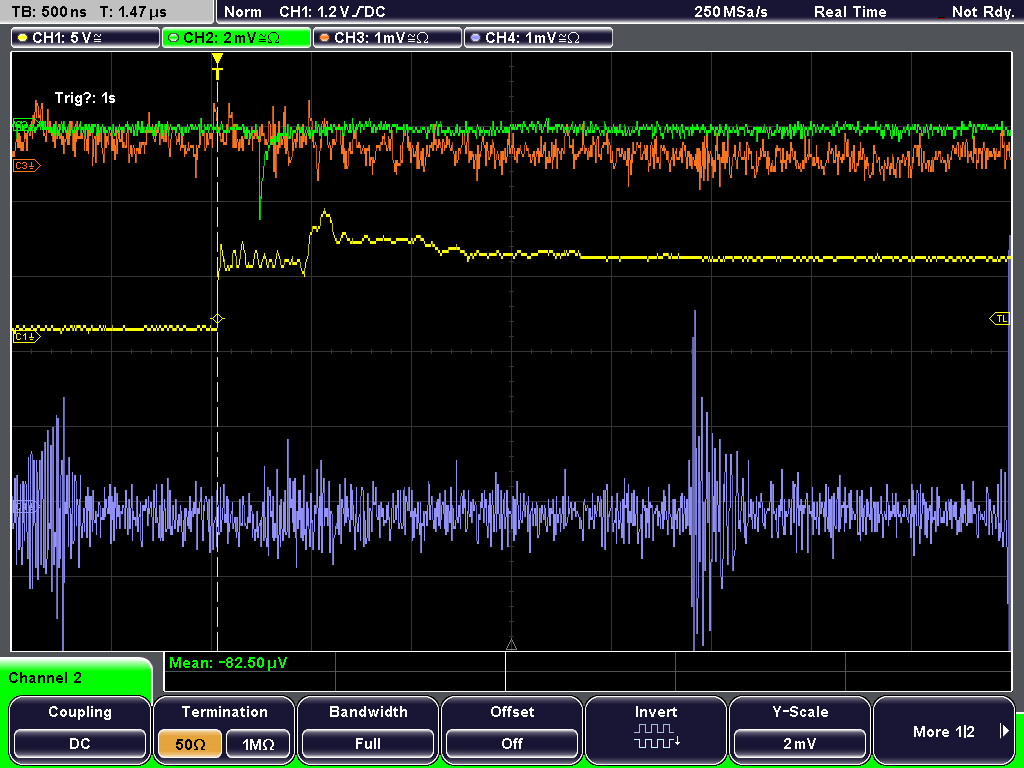Viewport: 1024px width, 768px height.
Task: Set termination to 50Ω
Action: (190, 744)
